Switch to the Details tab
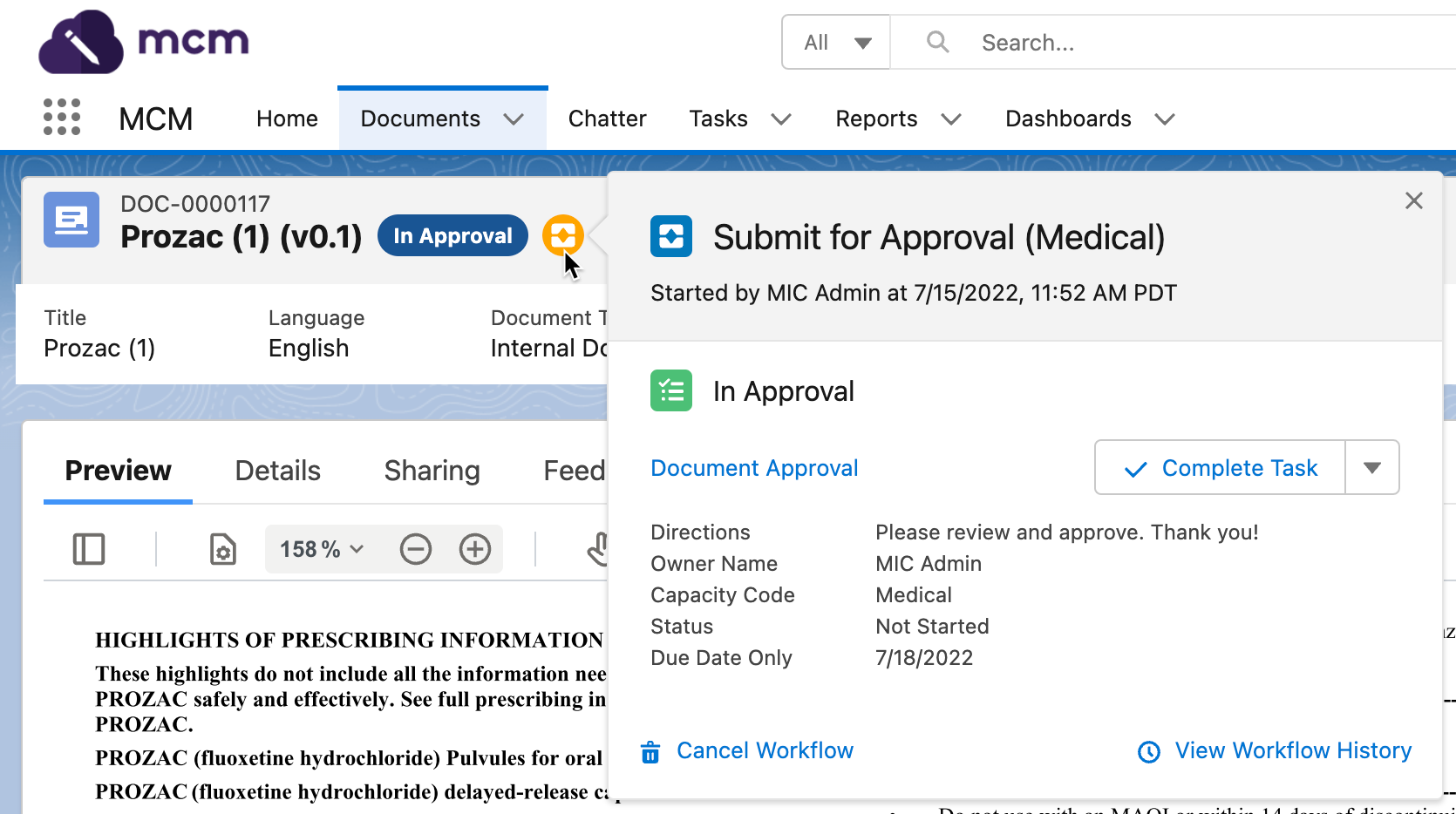Screen dimensions: 1456x814 pyautogui.click(x=277, y=471)
